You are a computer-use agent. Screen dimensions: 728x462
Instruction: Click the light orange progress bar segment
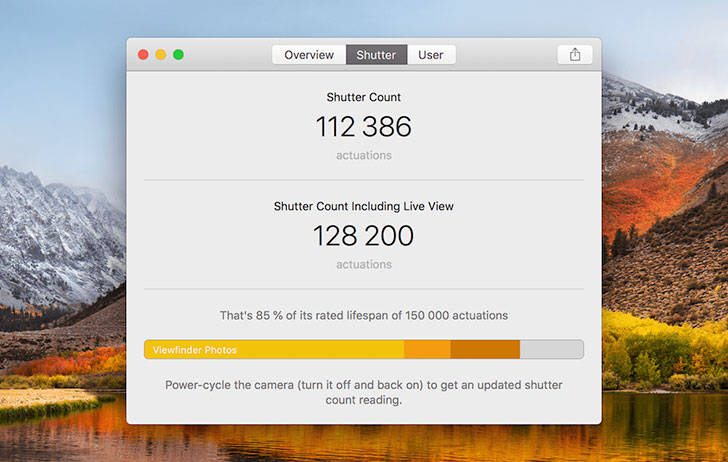[x=427, y=349]
